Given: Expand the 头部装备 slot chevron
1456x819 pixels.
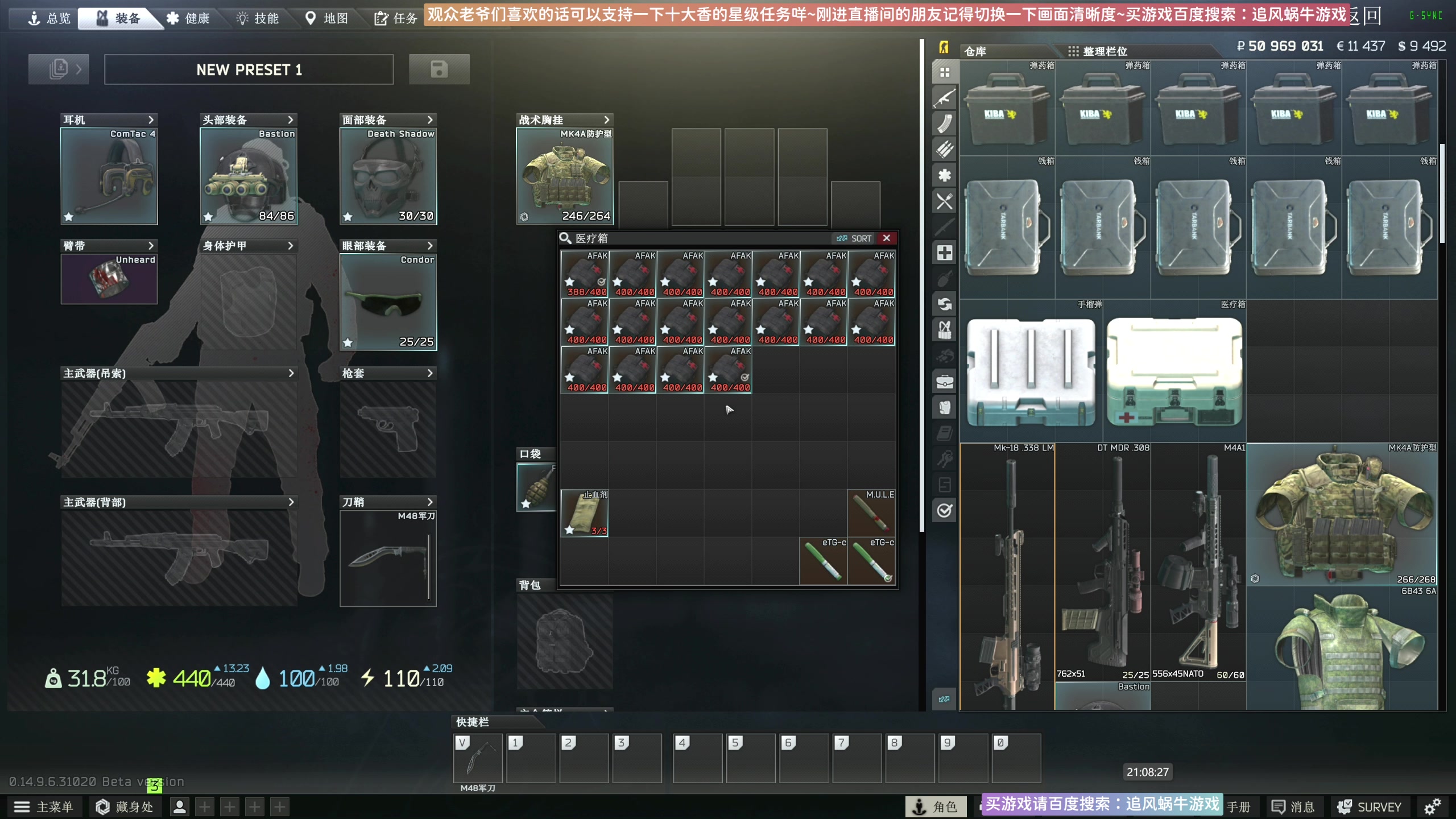Looking at the screenshot, I should 291,120.
